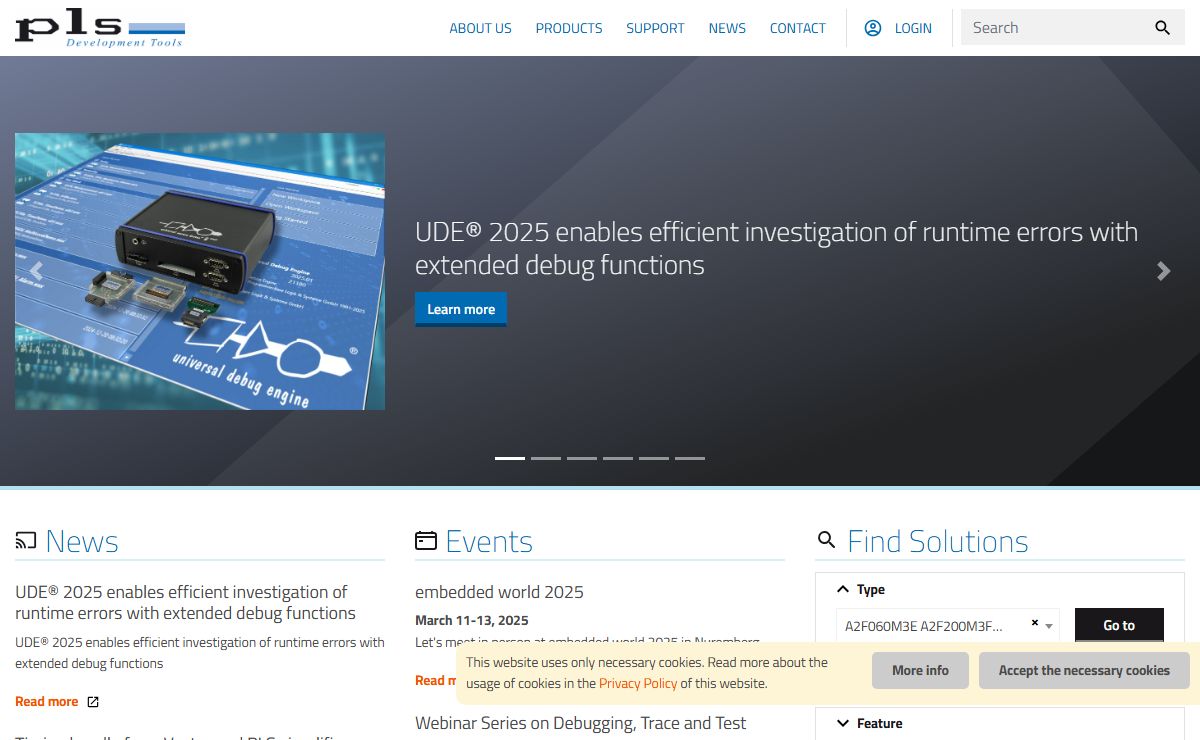Open the About Us menu

click(x=480, y=28)
